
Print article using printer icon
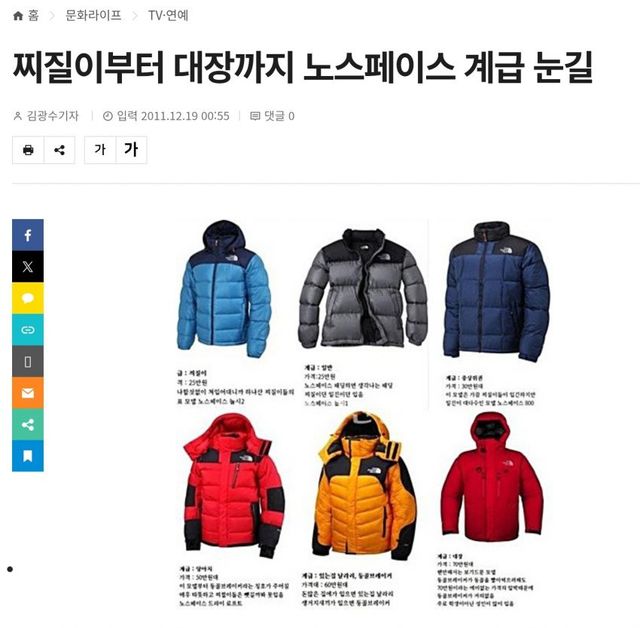pyautogui.click(x=28, y=150)
